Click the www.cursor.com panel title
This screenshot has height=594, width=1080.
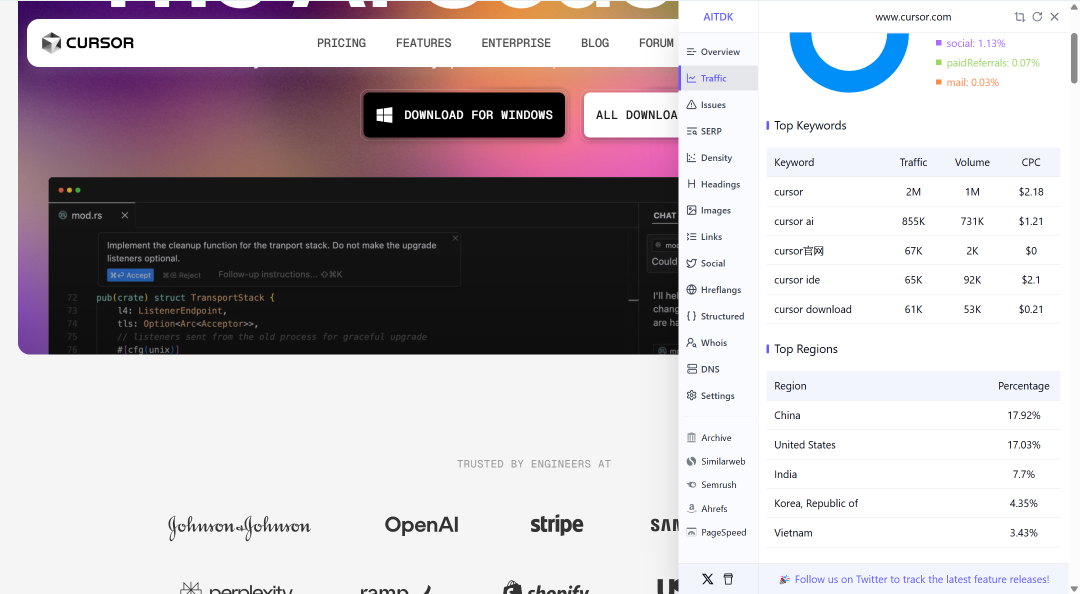point(913,17)
